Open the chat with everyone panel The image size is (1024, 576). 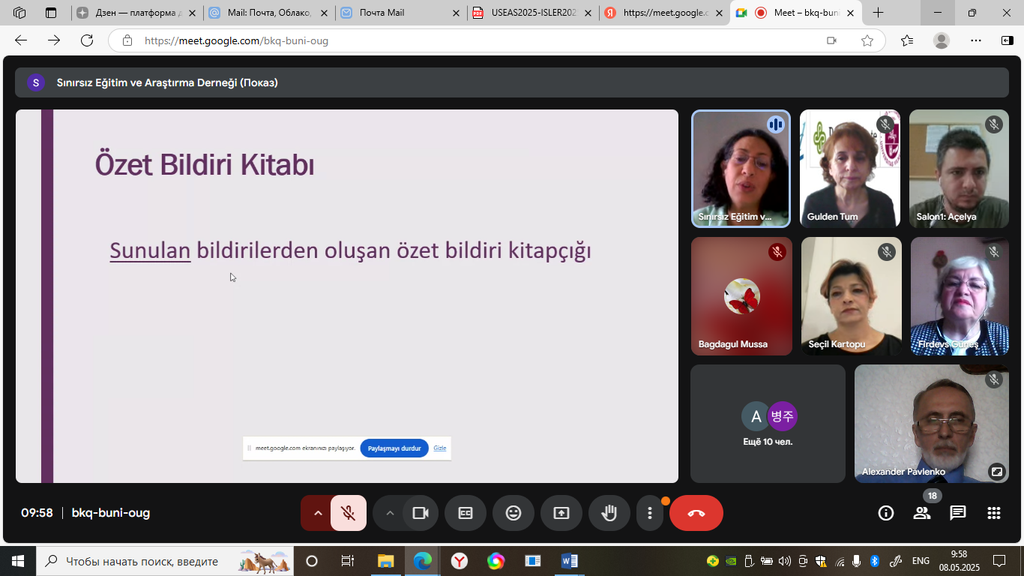[x=957, y=513]
